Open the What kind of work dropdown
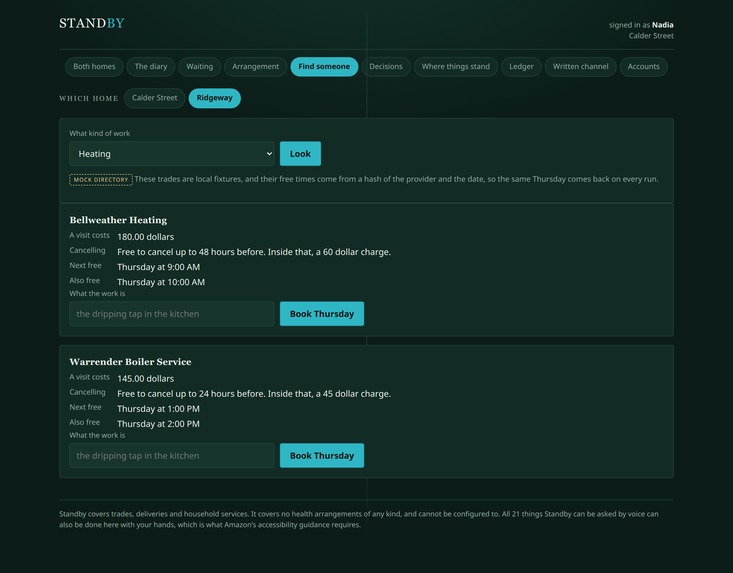The image size is (733, 573). [172, 154]
